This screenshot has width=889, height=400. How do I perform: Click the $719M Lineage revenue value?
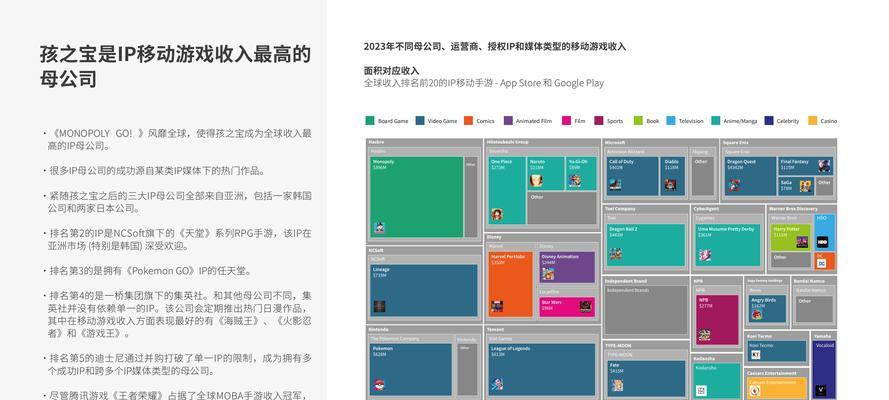tap(379, 275)
